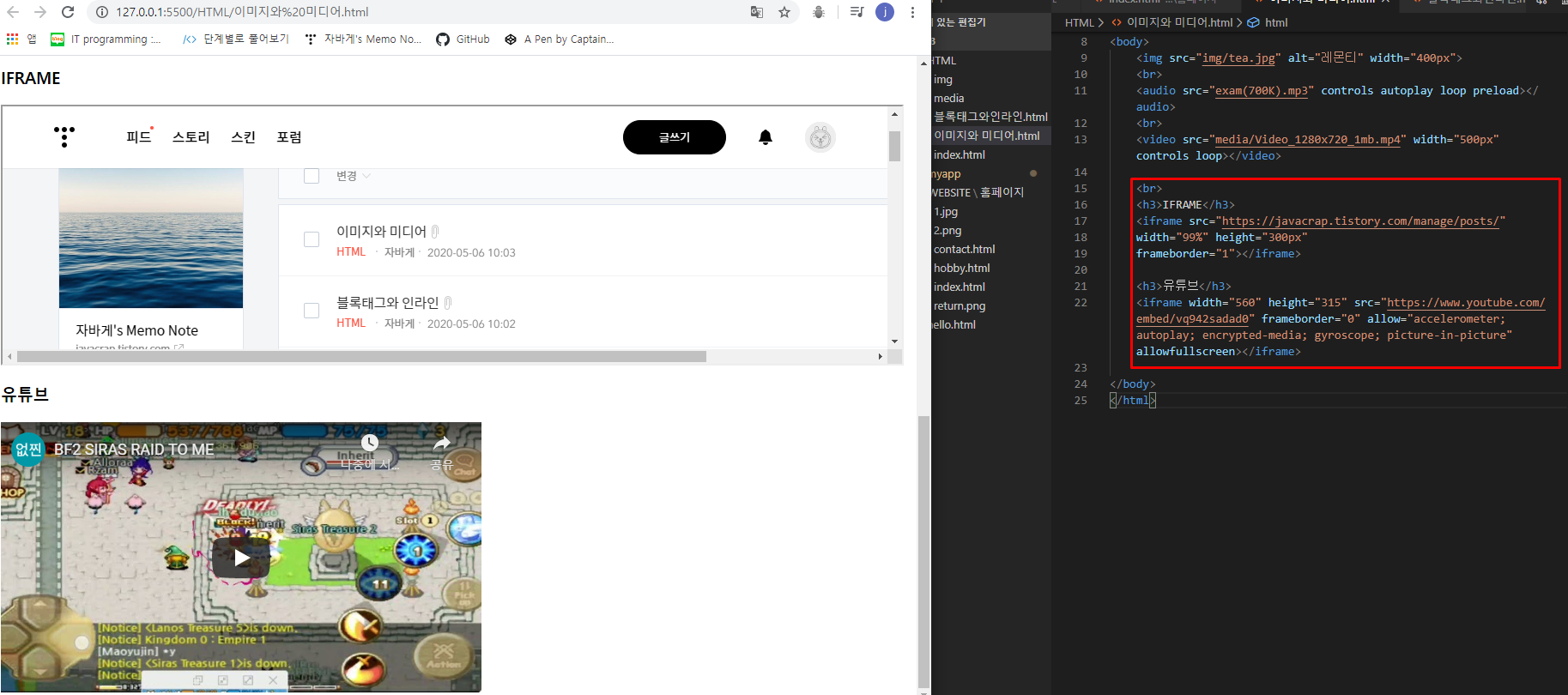Viewport: 1568px width, 695px height.
Task: Open the 피드 tab in Tistory
Action: click(138, 137)
